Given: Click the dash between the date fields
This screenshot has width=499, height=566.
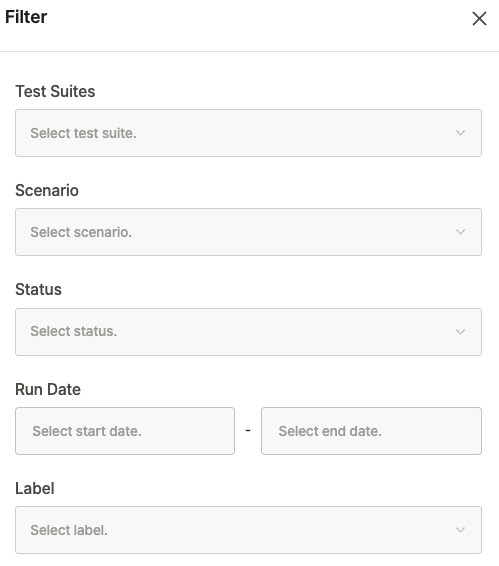Looking at the screenshot, I should pos(248,431).
